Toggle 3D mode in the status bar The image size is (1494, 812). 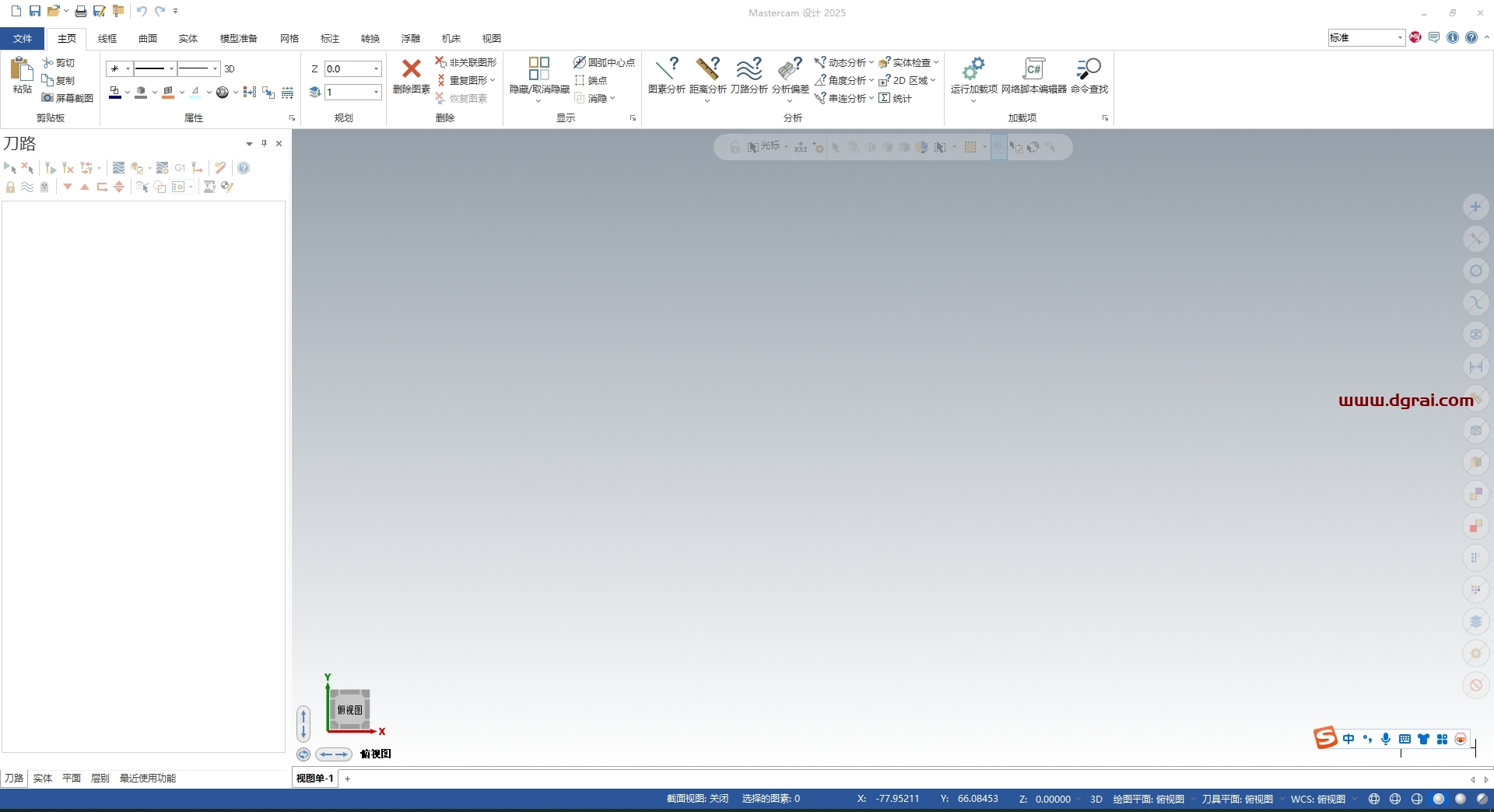point(1096,800)
